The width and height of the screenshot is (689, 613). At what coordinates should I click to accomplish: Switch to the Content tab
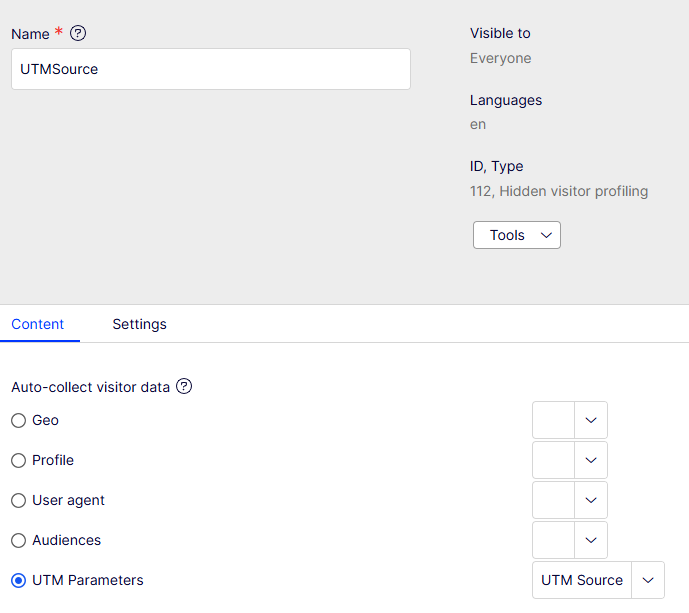38,324
